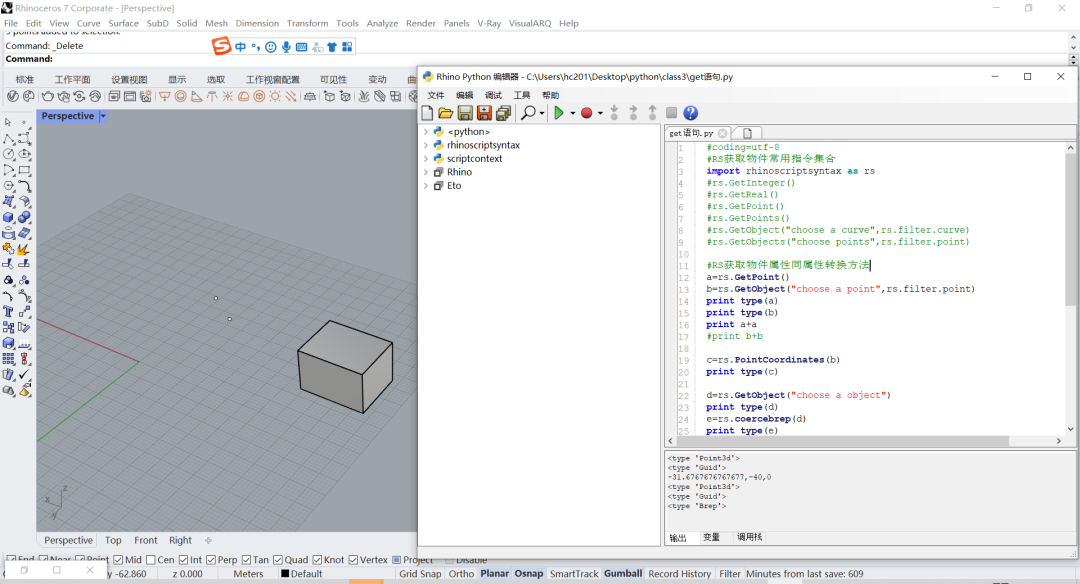The height and width of the screenshot is (584, 1080).
Task: Toggle Gumball in the status bar
Action: coord(623,574)
